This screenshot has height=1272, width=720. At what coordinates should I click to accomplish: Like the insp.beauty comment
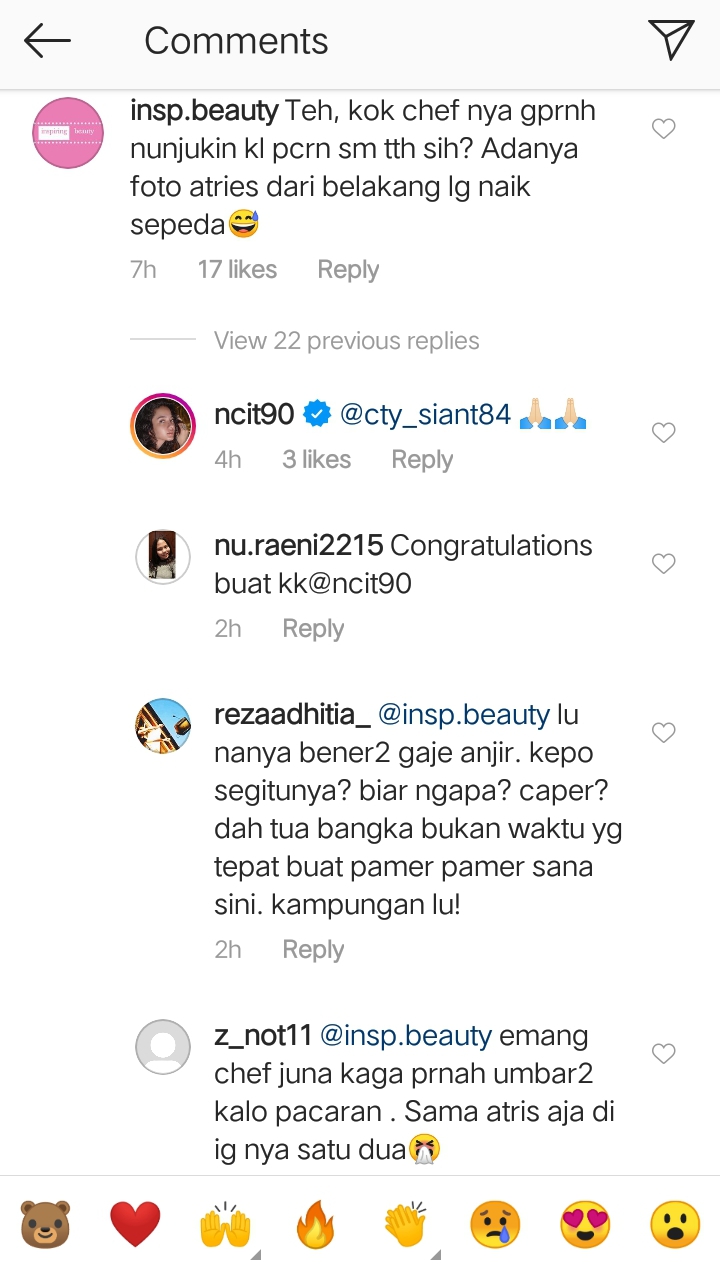pos(664,129)
